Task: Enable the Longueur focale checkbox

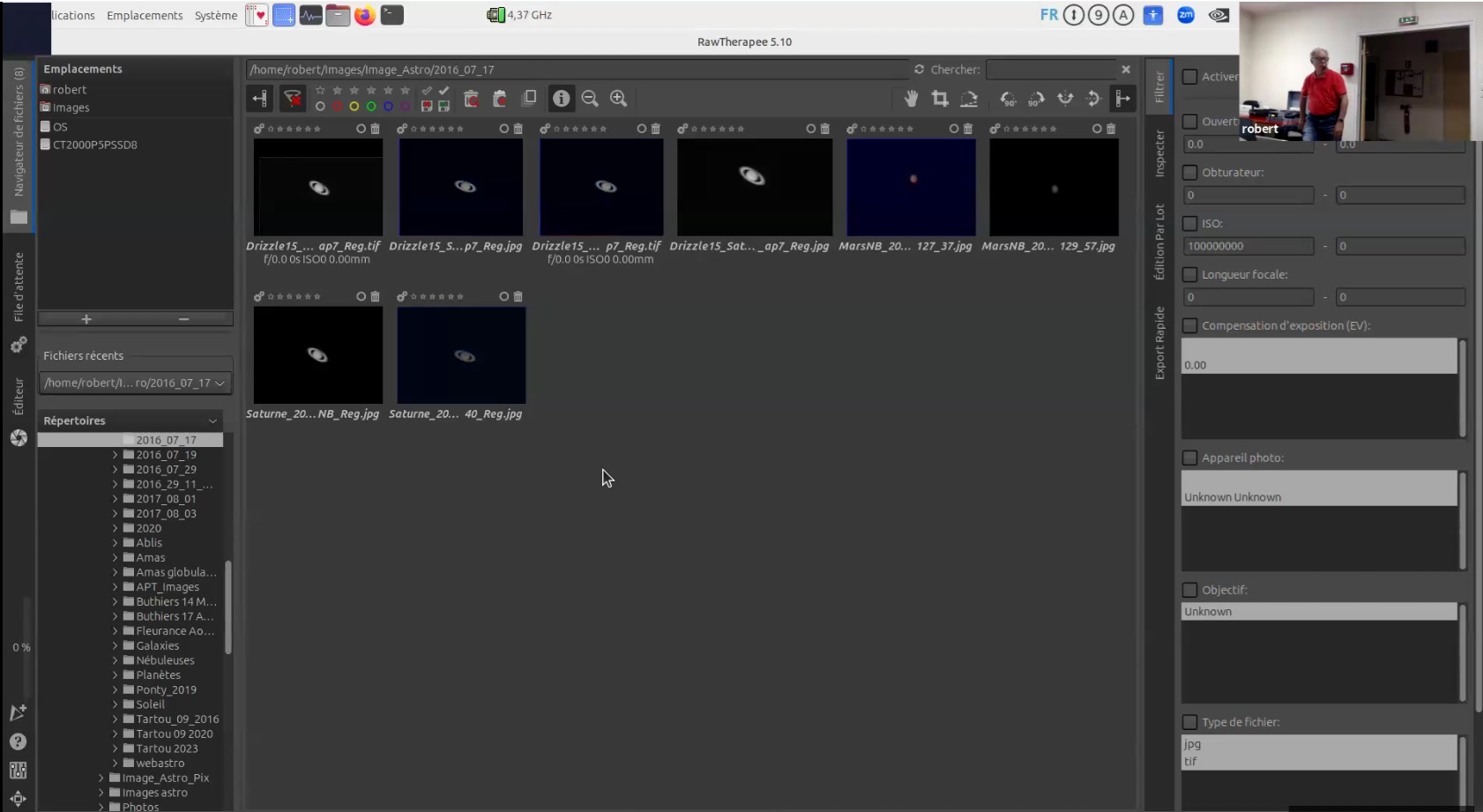Action: point(1189,274)
